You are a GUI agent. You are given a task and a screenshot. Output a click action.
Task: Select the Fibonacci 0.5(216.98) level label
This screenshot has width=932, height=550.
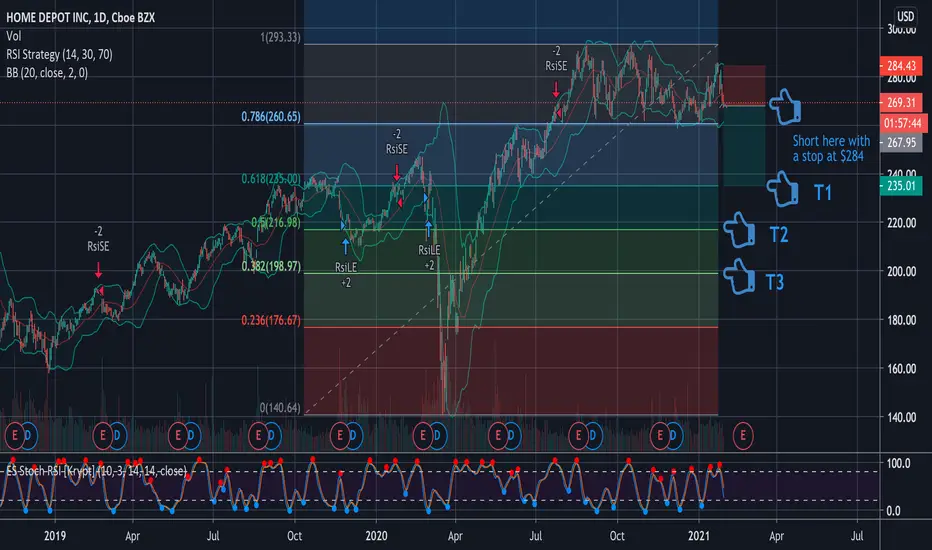[x=276, y=222]
